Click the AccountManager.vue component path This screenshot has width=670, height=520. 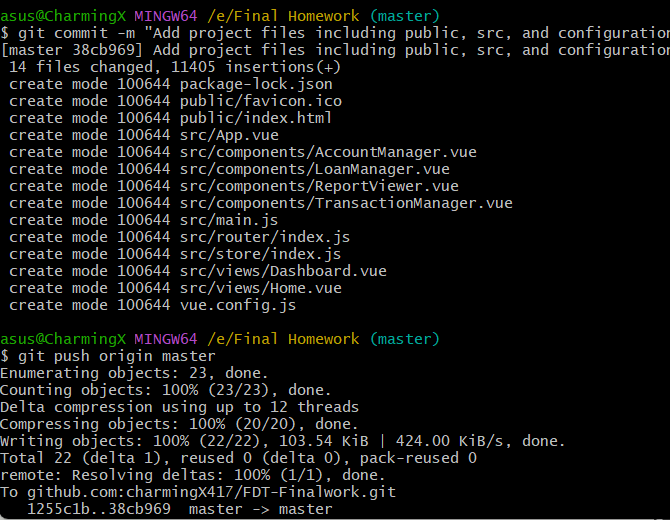tap(328, 152)
